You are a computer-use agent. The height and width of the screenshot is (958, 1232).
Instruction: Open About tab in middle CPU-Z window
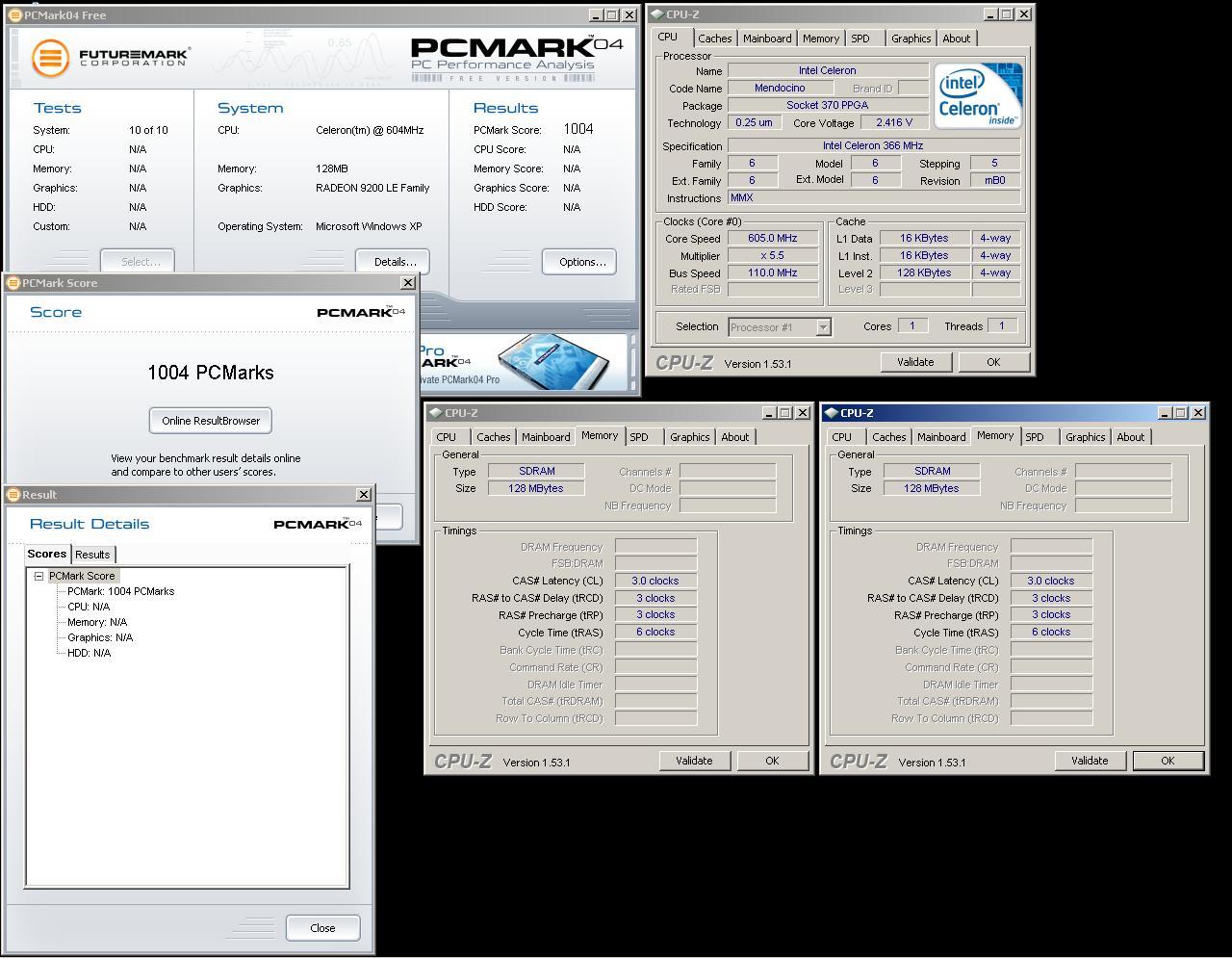(734, 437)
